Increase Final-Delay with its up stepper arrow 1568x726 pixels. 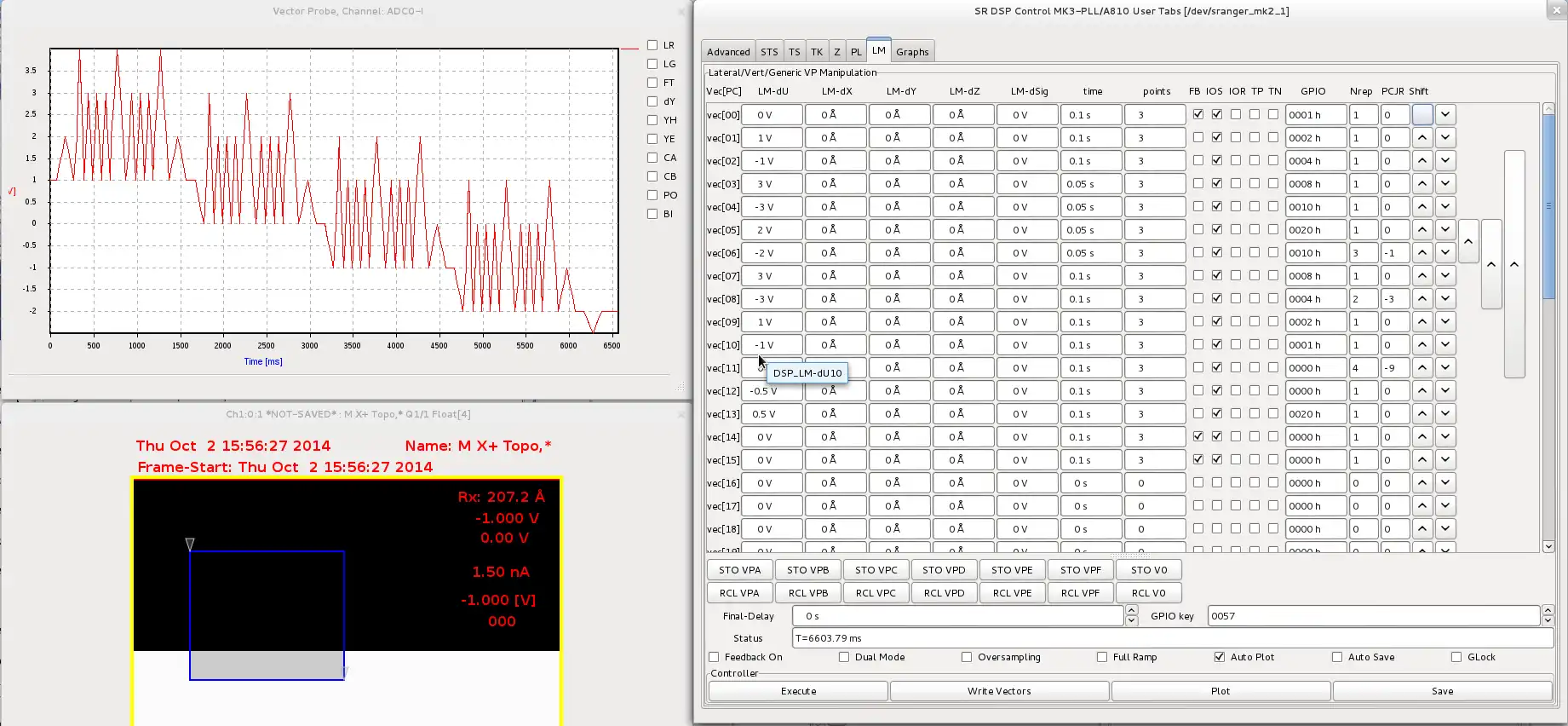point(1131,610)
